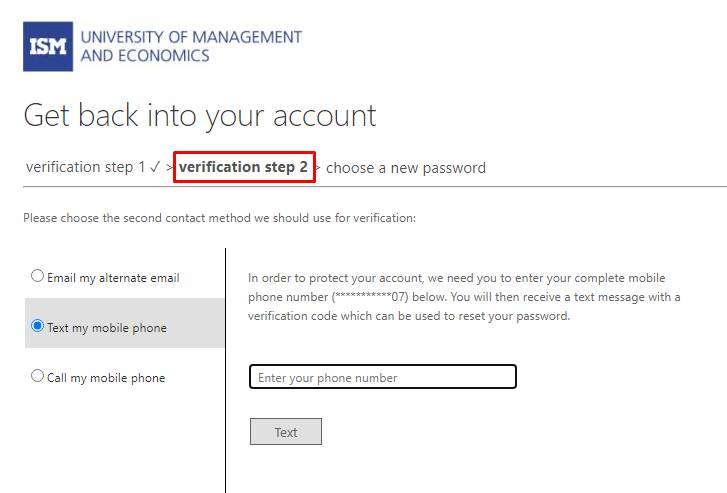Select the Call my mobile phone radio button
Viewport: 727px width, 493px height.
(x=37, y=376)
